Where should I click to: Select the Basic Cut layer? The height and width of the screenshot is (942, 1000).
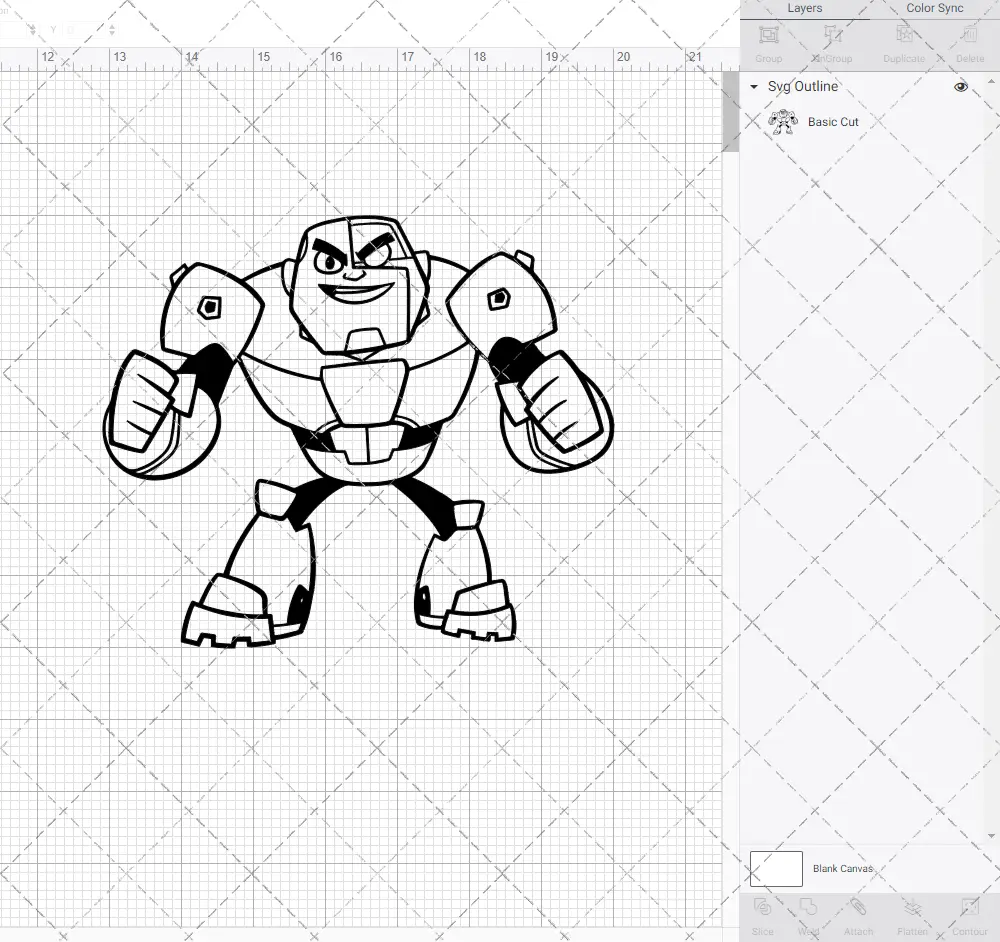(x=831, y=121)
